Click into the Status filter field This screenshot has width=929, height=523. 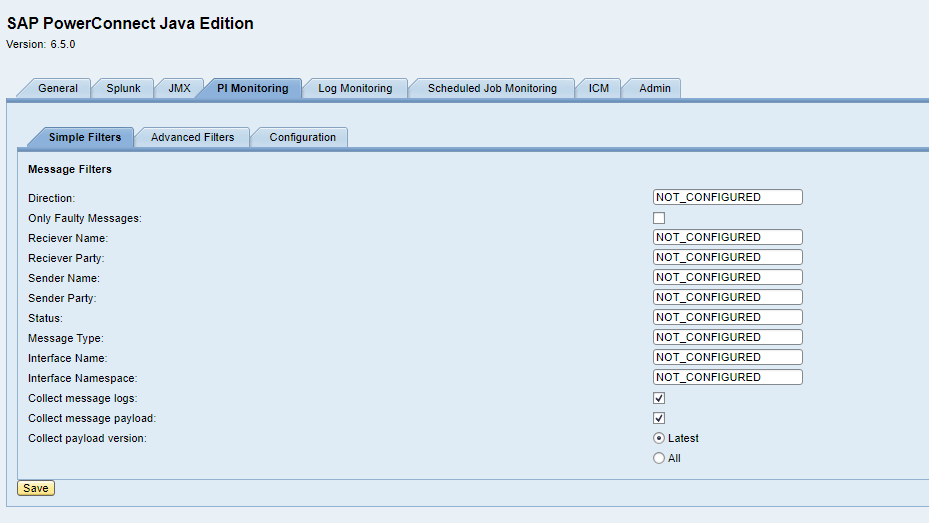(727, 318)
